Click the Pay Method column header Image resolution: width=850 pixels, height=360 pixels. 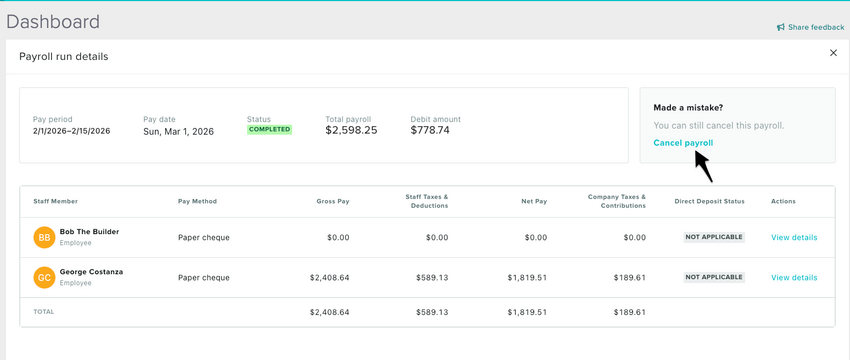click(197, 201)
